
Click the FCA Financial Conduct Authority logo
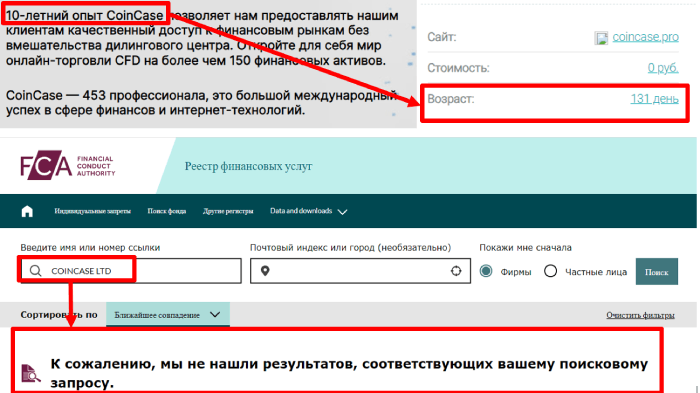[68, 165]
